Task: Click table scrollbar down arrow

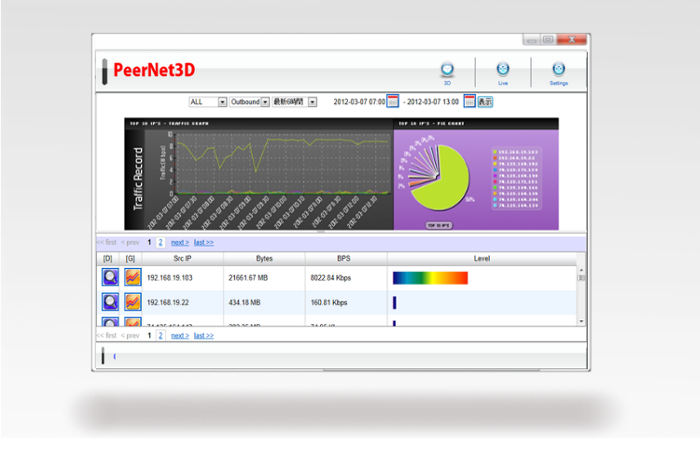Action: 581,321
